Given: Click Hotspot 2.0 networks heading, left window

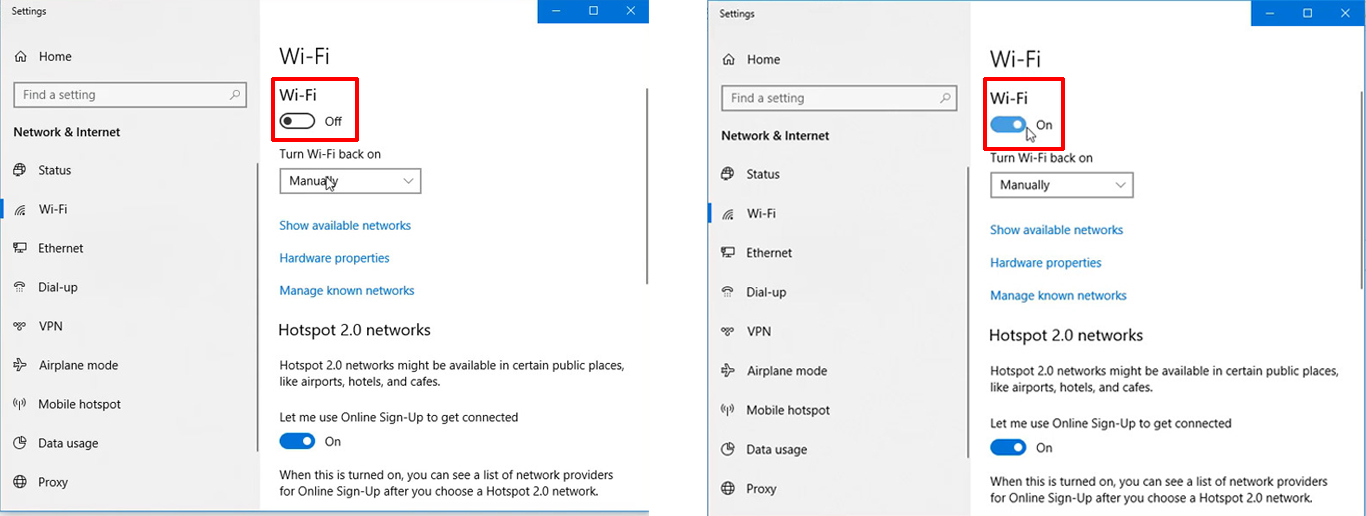Looking at the screenshot, I should [355, 330].
